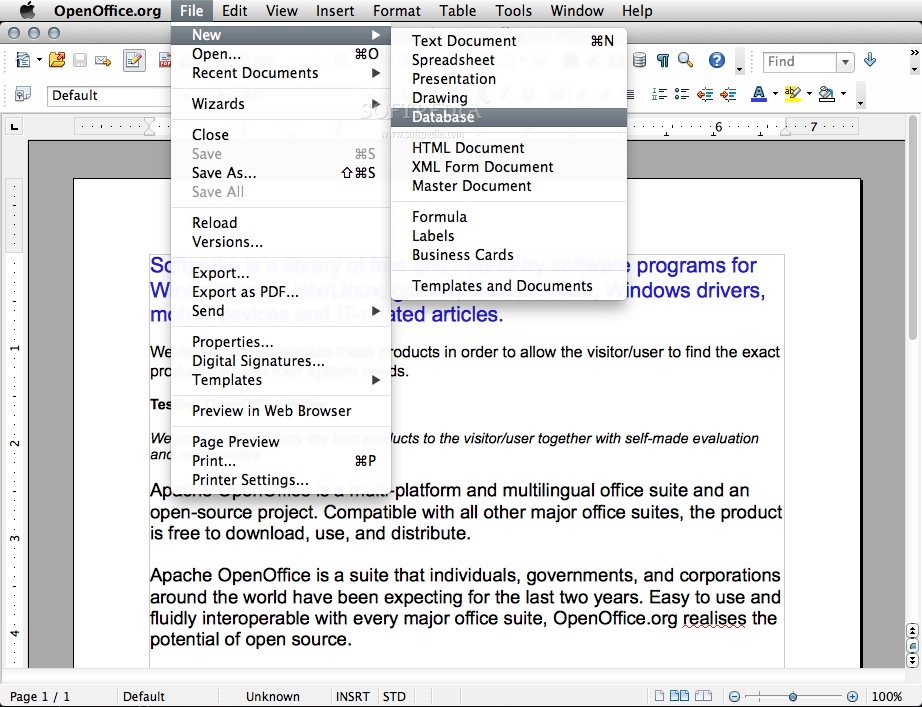The height and width of the screenshot is (707, 922).
Task: Open the OpenOffice.org application menu
Action: pos(108,11)
